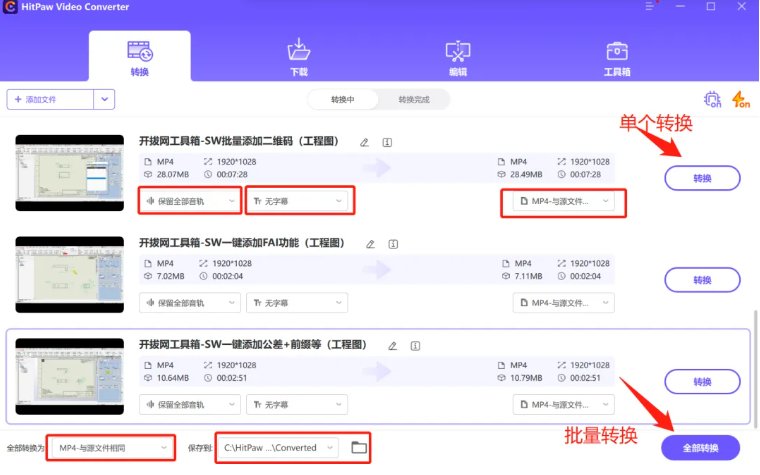Open output format dropdown for the 7.02MB video
The width and height of the screenshot is (760, 475).
[564, 303]
